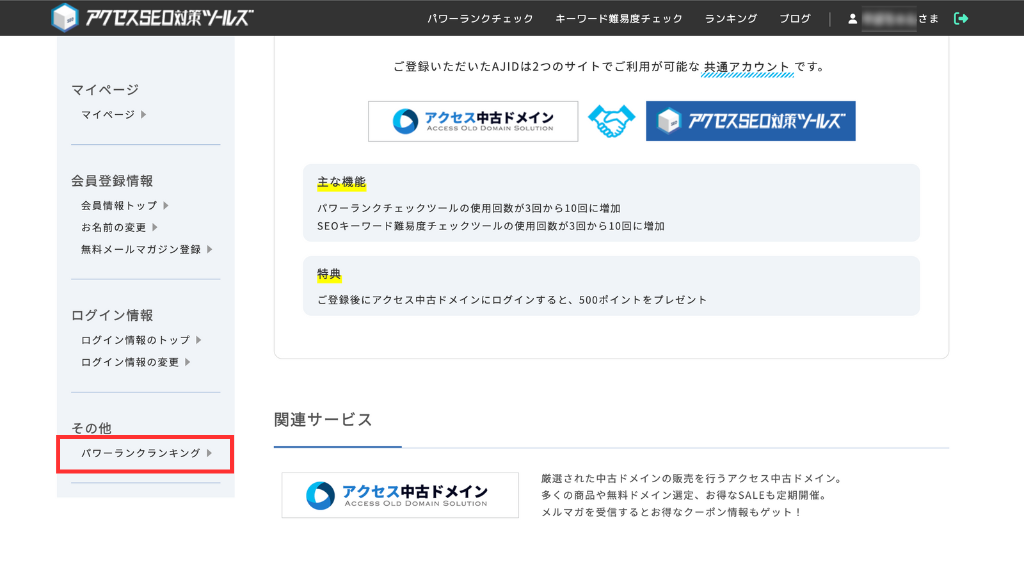
Task: Open 無料メールマガジン登録 sidebar link
Action: tap(140, 249)
